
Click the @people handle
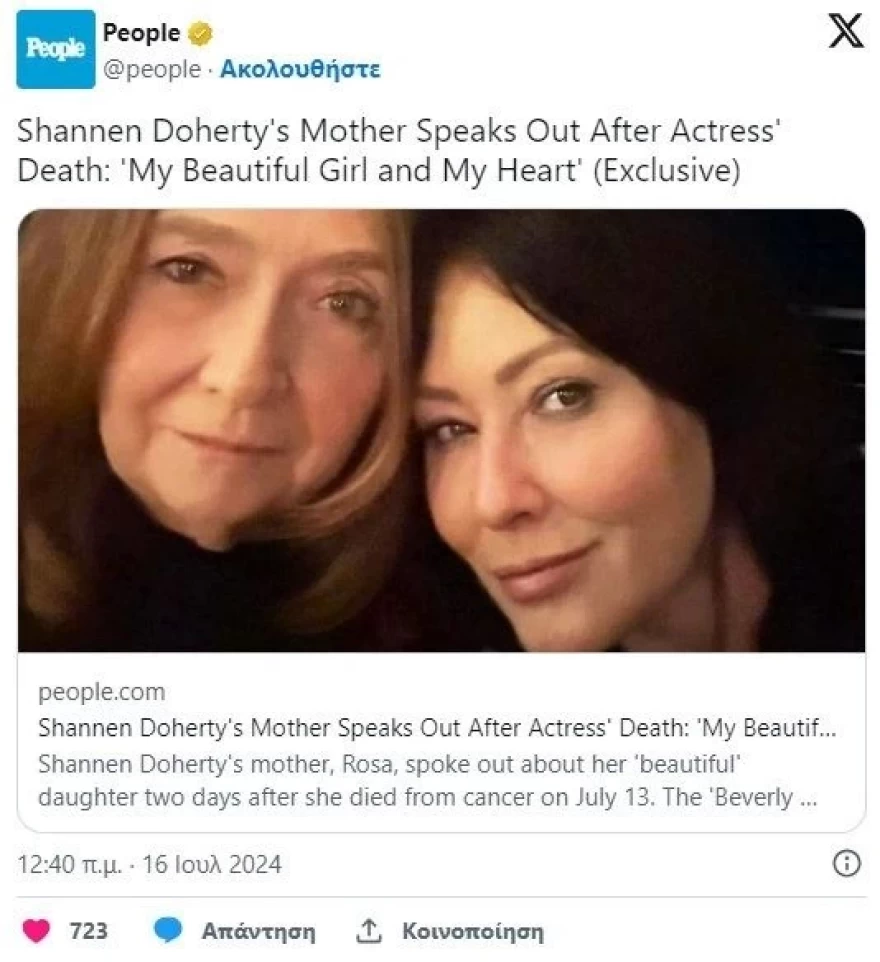[x=152, y=69]
